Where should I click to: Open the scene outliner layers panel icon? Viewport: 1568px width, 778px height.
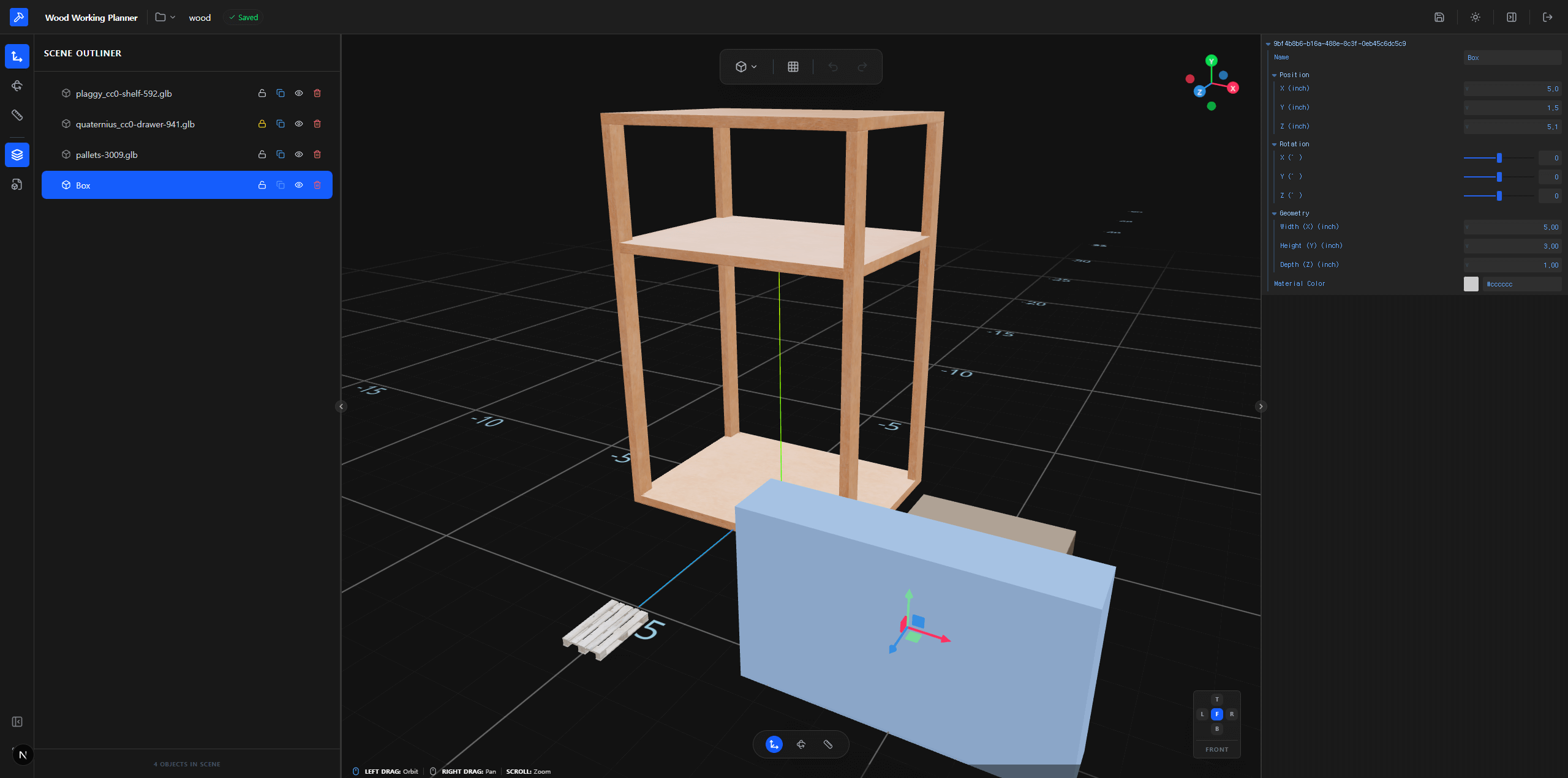tap(17, 155)
